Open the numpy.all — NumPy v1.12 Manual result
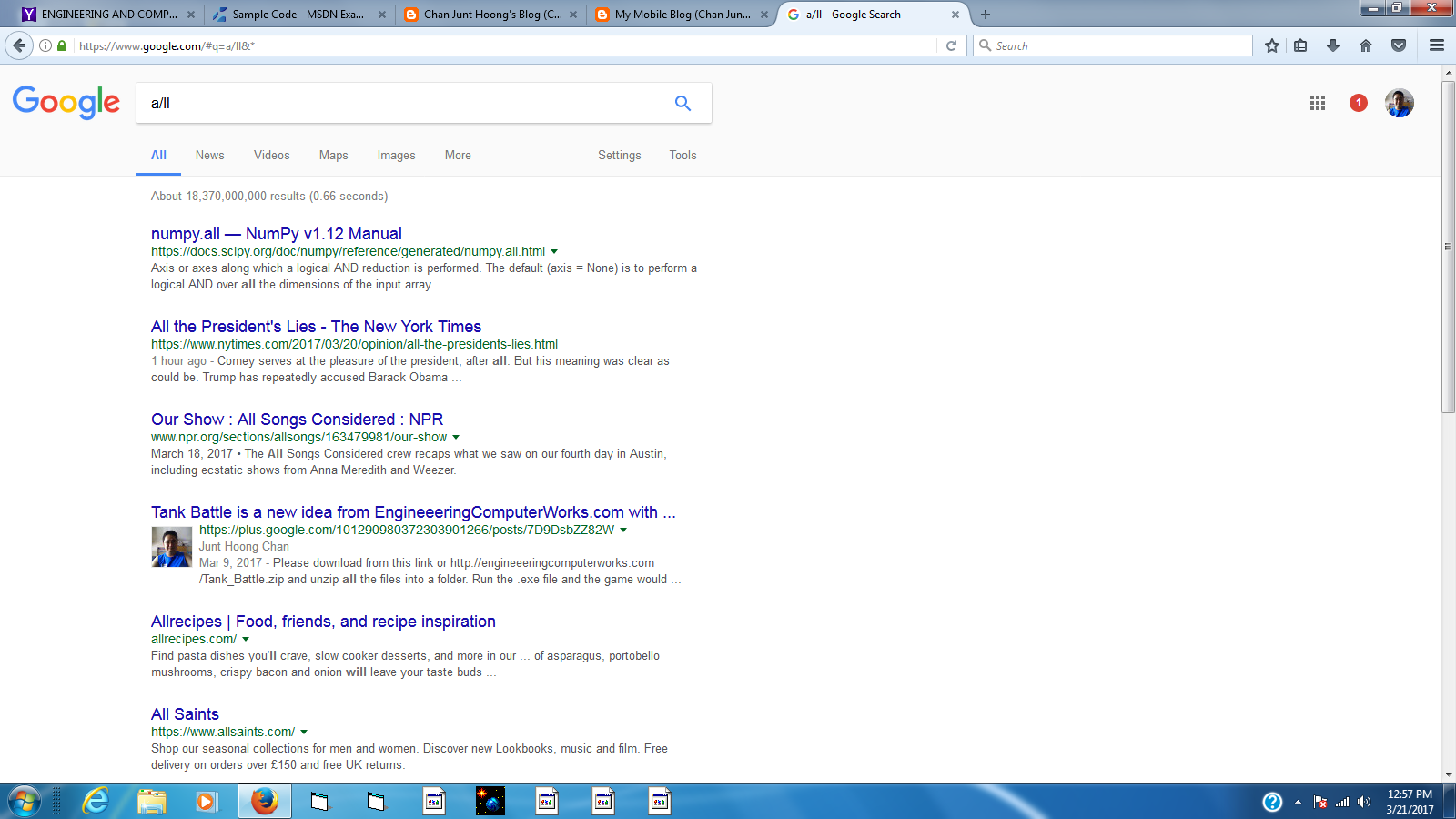Image resolution: width=1456 pixels, height=819 pixels. (x=277, y=234)
